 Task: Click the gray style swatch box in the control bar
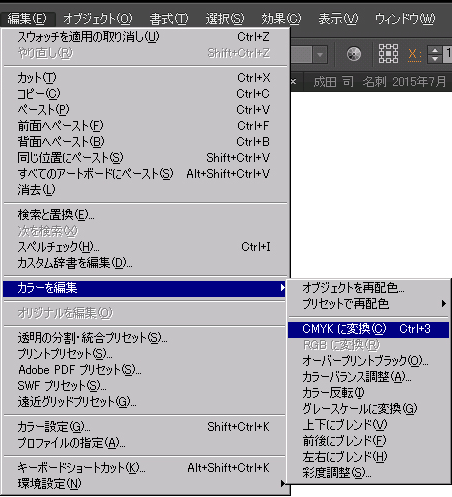(x=302, y=54)
